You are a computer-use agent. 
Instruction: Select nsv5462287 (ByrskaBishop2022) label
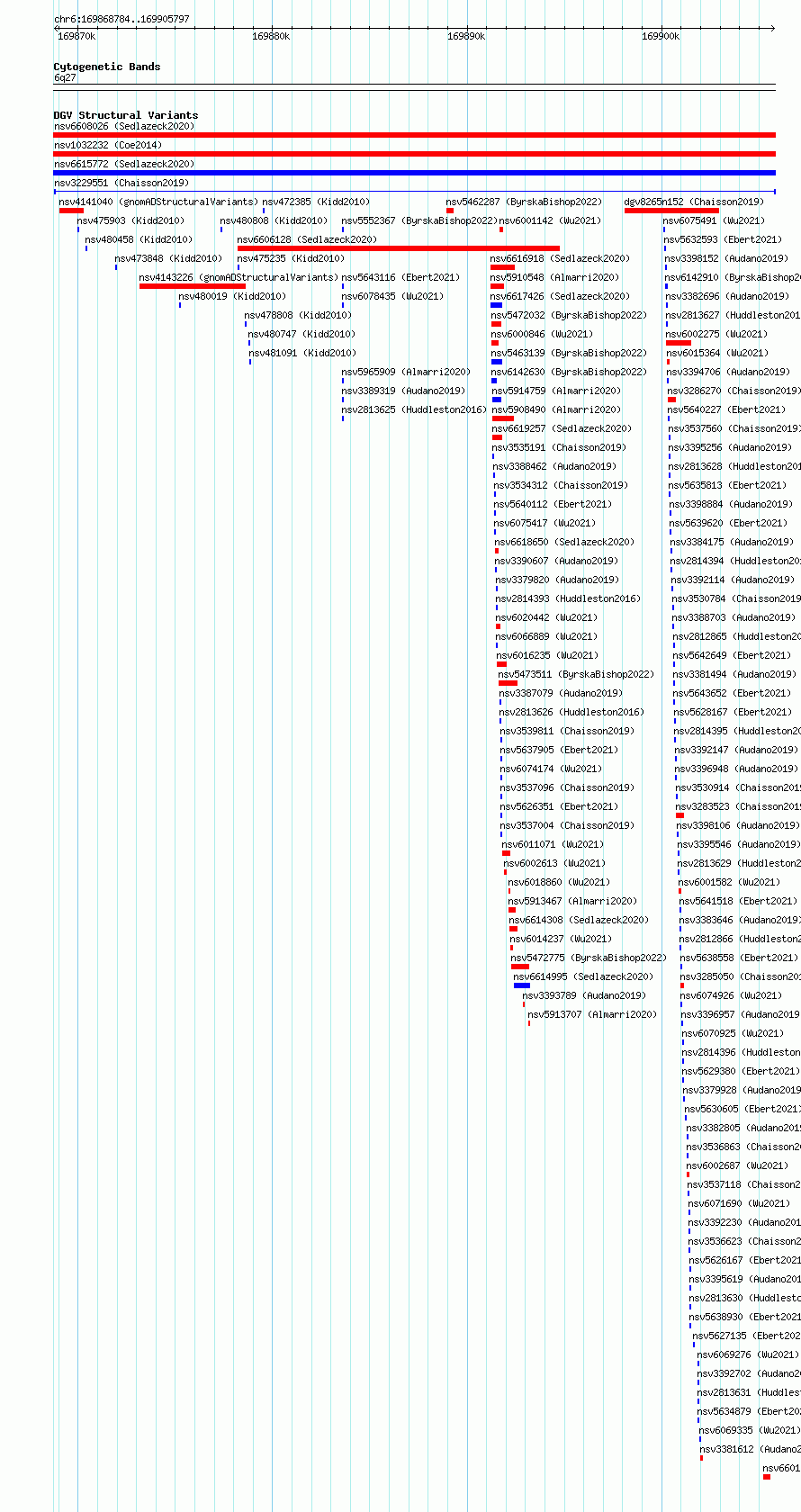pyautogui.click(x=524, y=202)
